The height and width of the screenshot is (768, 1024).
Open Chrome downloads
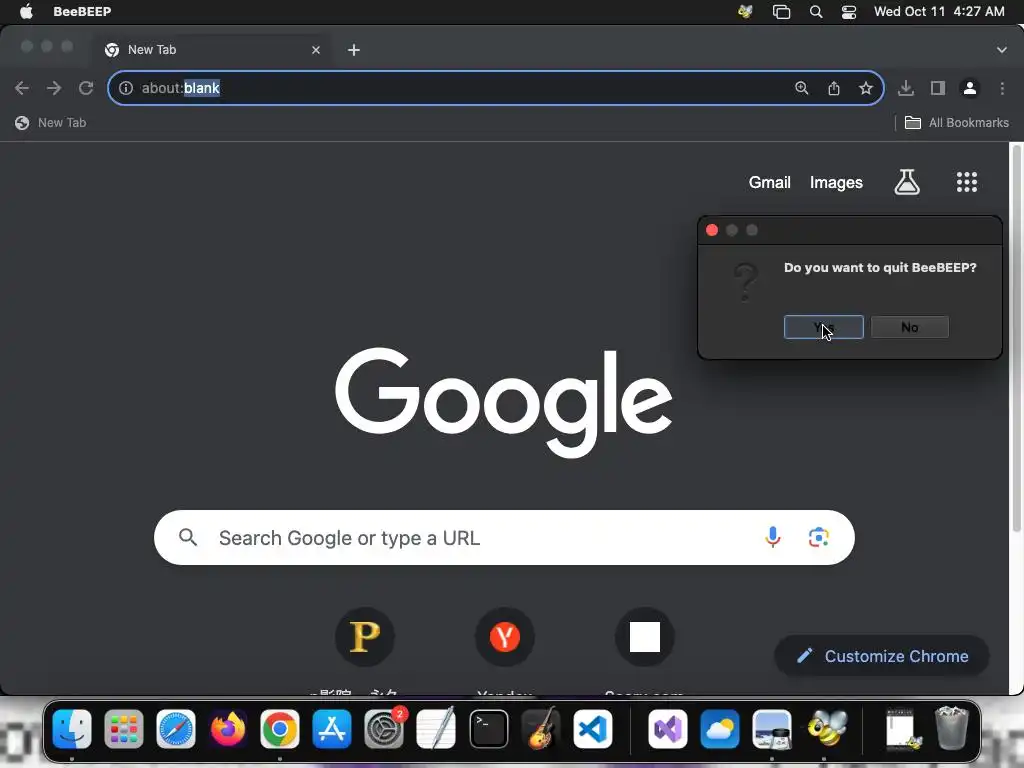(906, 88)
